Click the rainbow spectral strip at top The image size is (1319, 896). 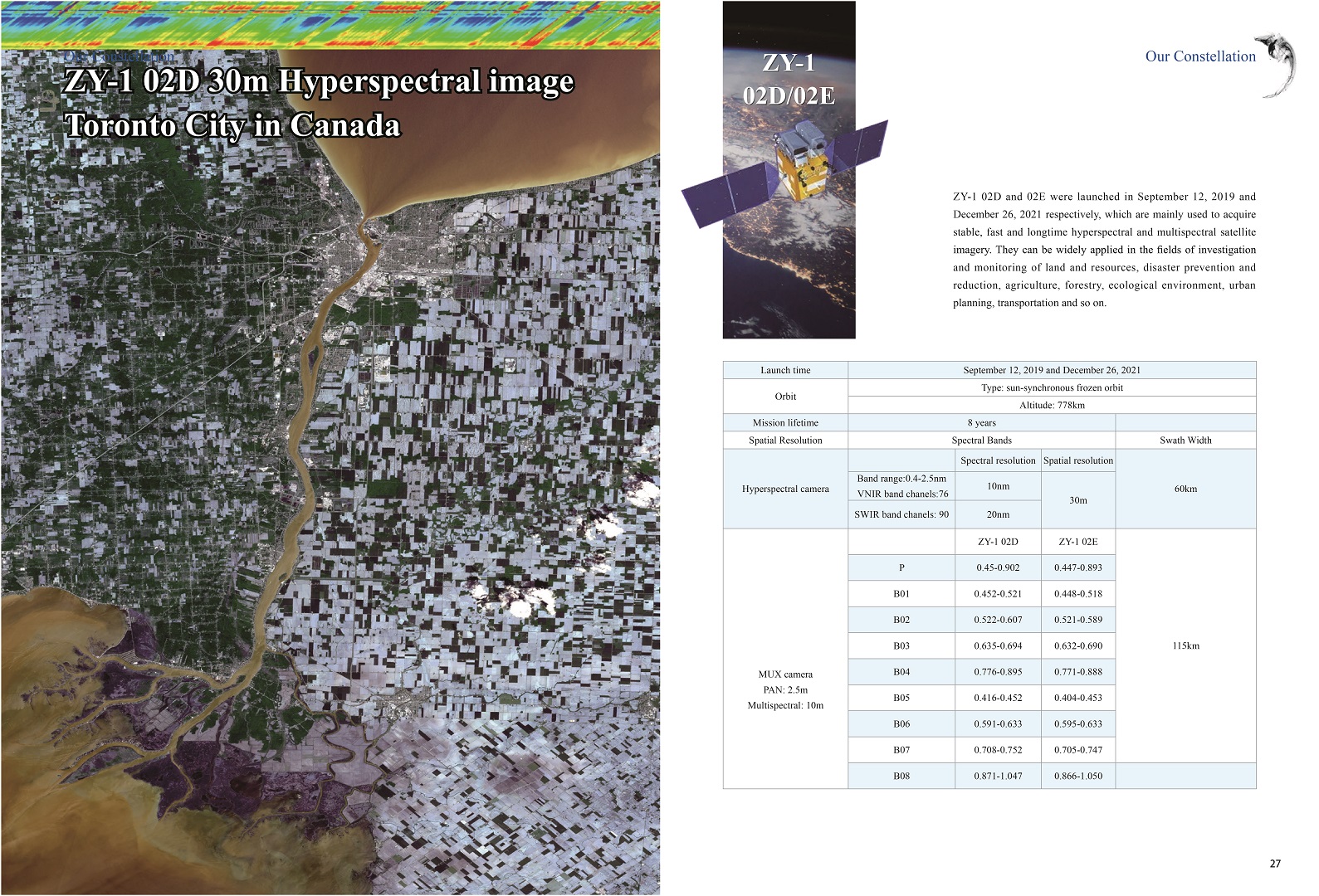(x=330, y=24)
